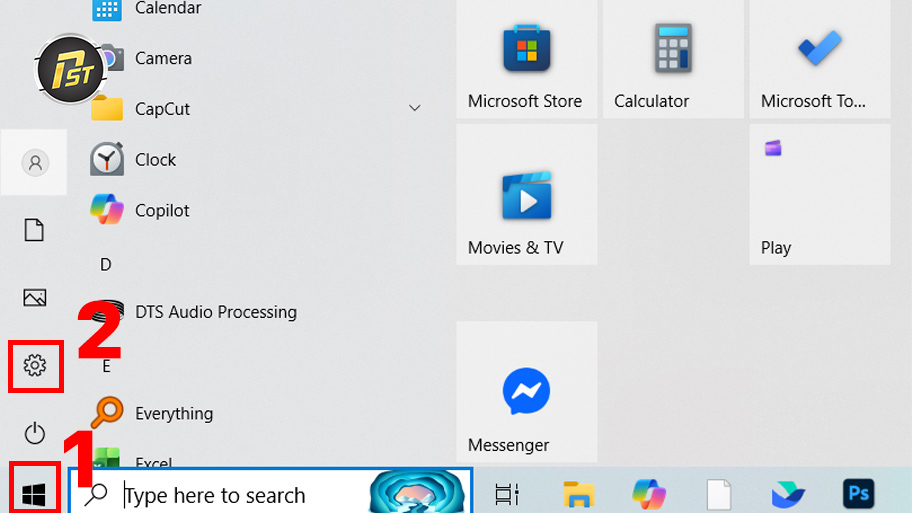Open the Documents icon in Start sidebar
Screen dimensions: 912x513
pos(34,230)
